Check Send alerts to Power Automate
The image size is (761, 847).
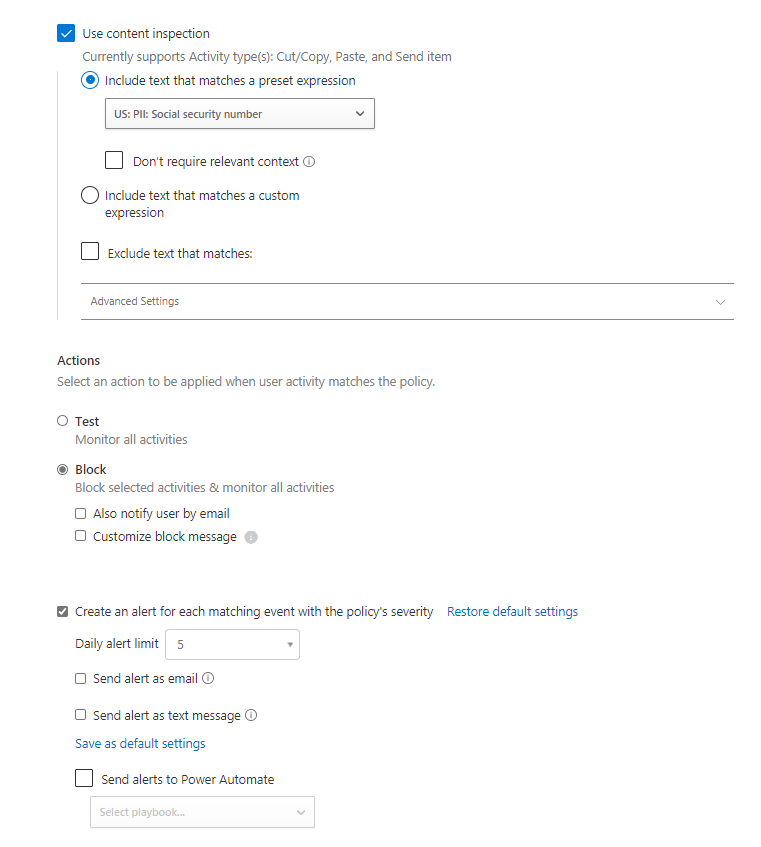[84, 778]
